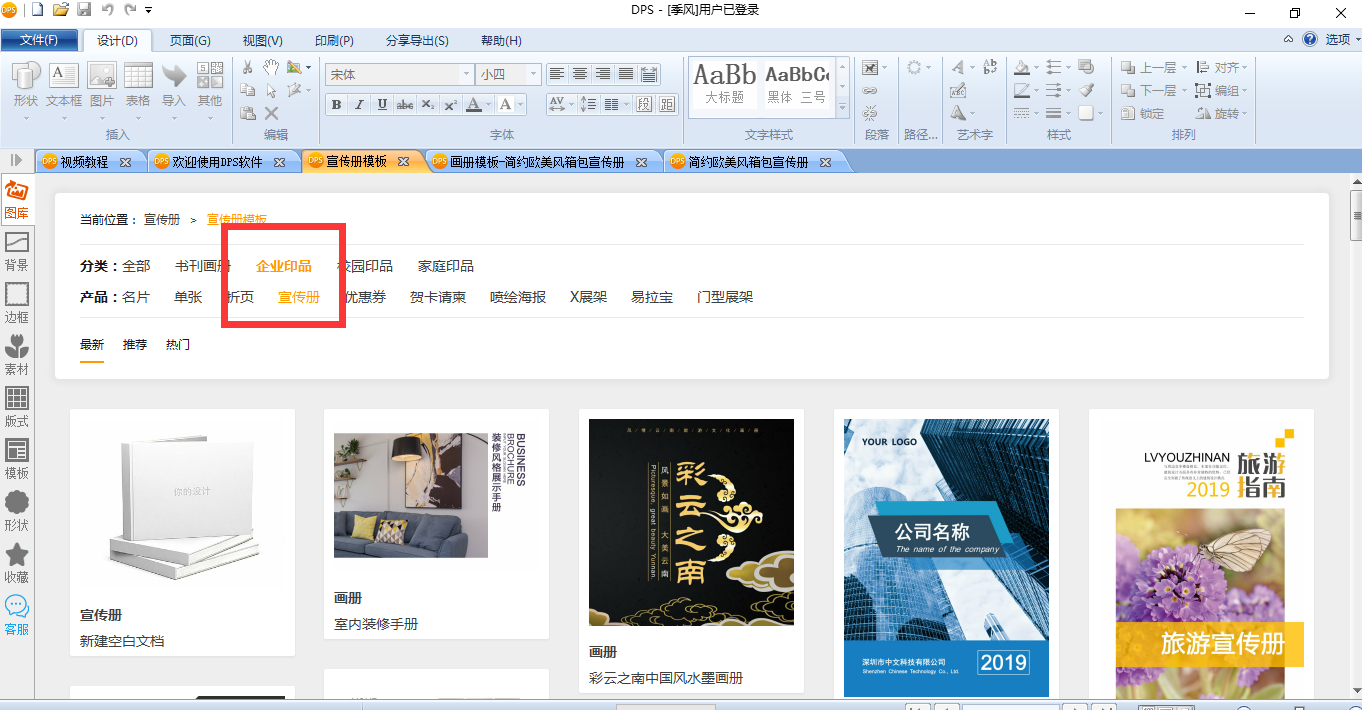This screenshot has height=710, width=1362.
Task: Open the 图库 gallery panel in sidebar
Action: tap(16, 199)
